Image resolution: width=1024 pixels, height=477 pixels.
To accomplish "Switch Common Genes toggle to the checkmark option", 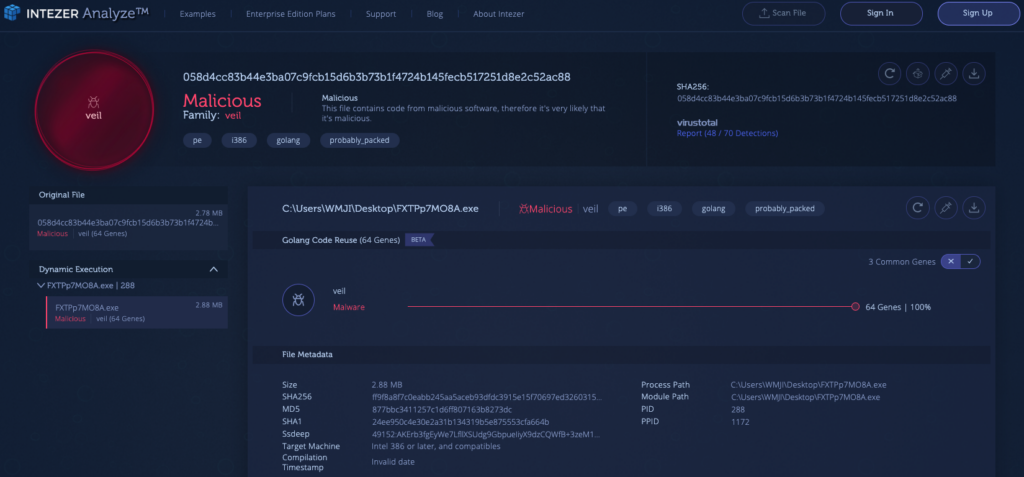I will [x=970, y=261].
